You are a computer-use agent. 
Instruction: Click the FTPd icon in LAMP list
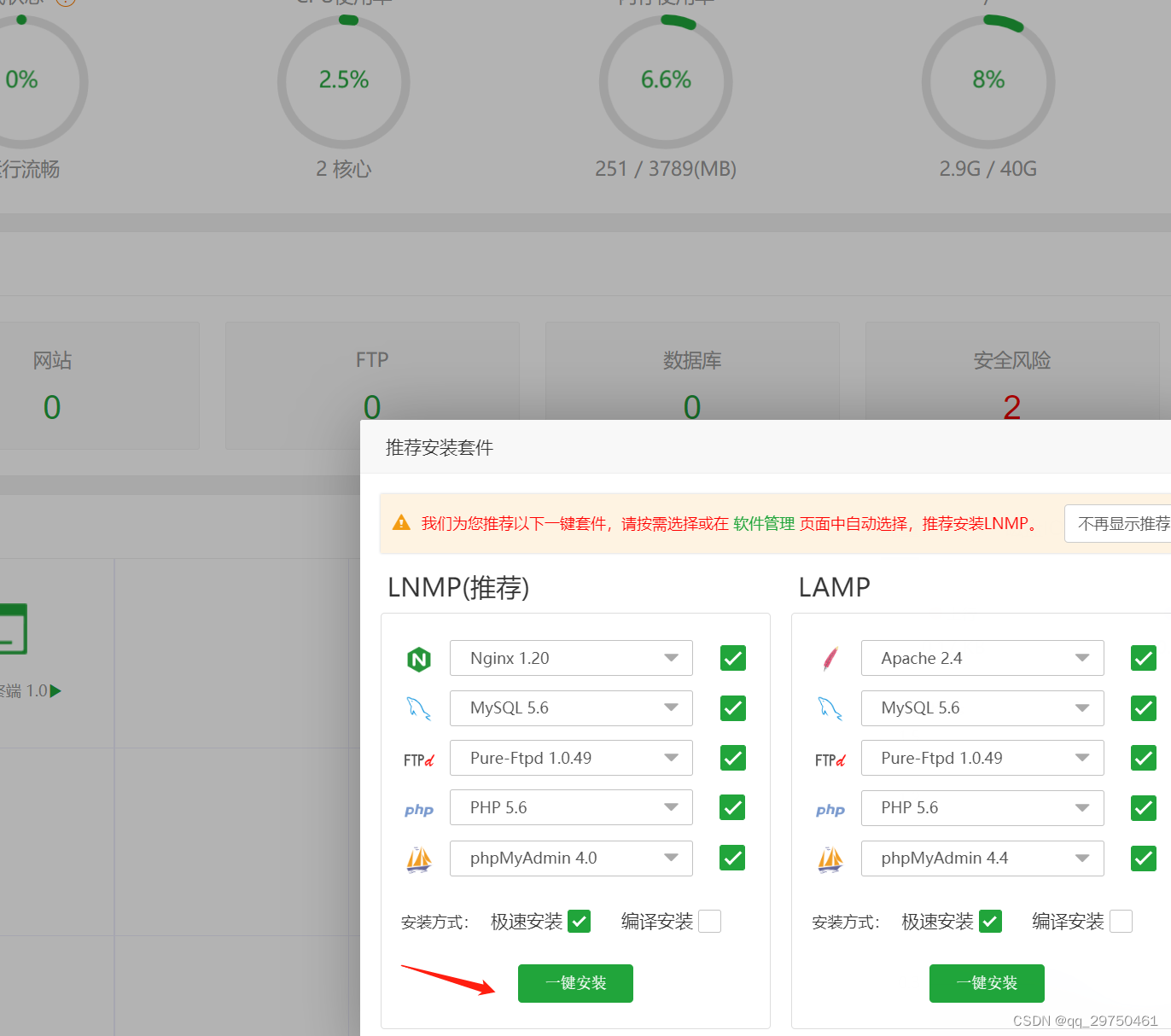point(830,760)
